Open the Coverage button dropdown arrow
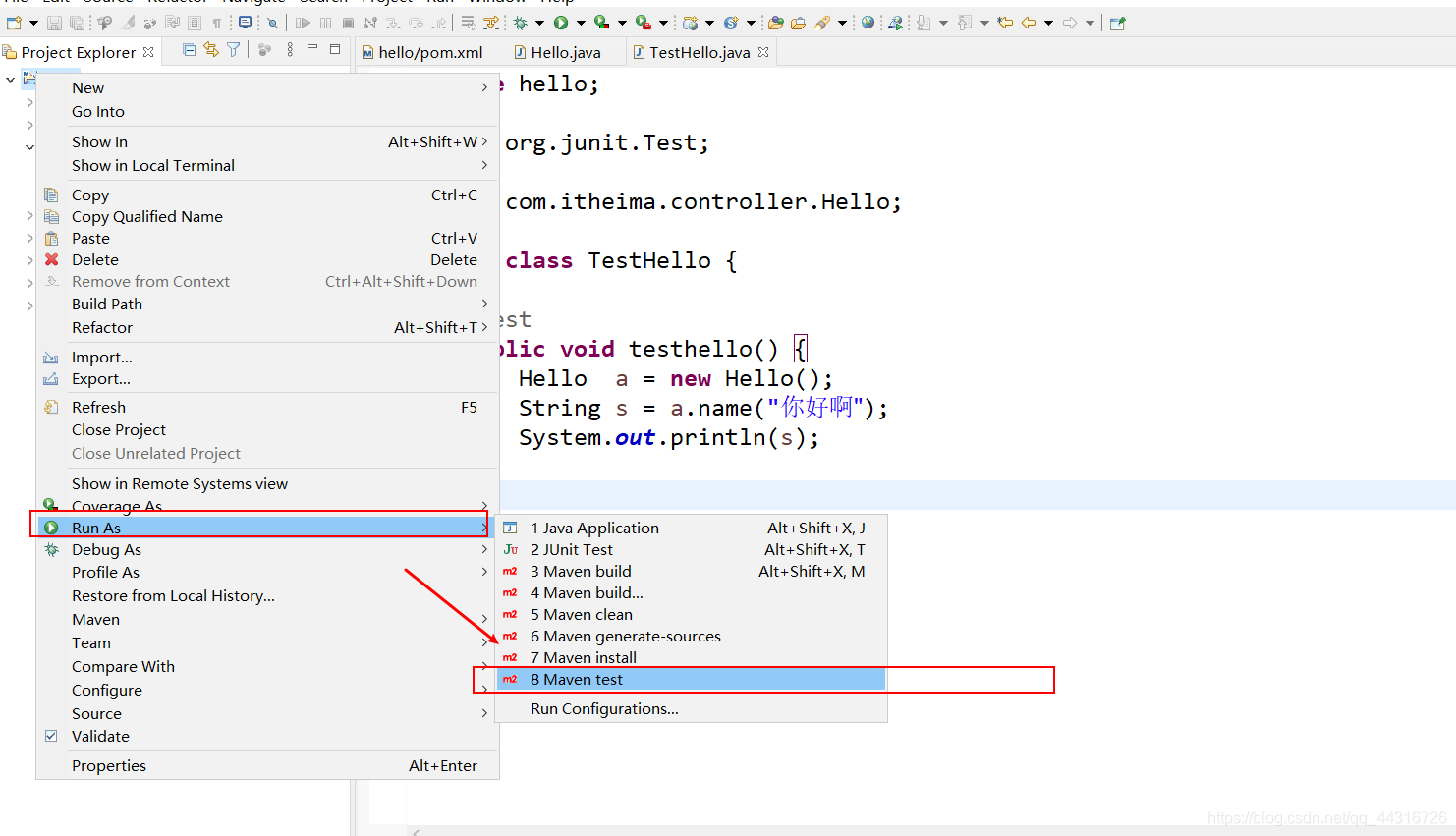The width and height of the screenshot is (1456, 836). [x=622, y=23]
